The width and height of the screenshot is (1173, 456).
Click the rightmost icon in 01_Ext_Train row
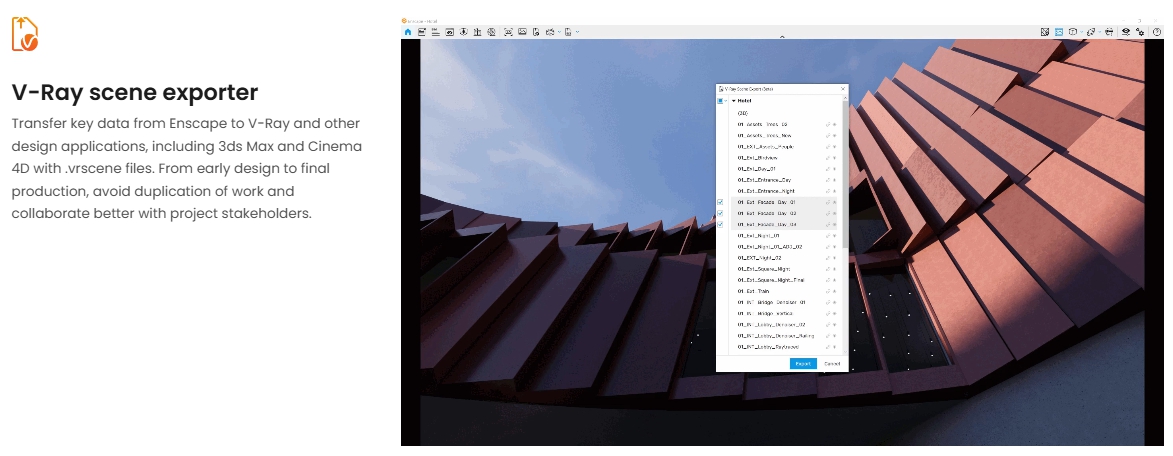click(x=835, y=292)
